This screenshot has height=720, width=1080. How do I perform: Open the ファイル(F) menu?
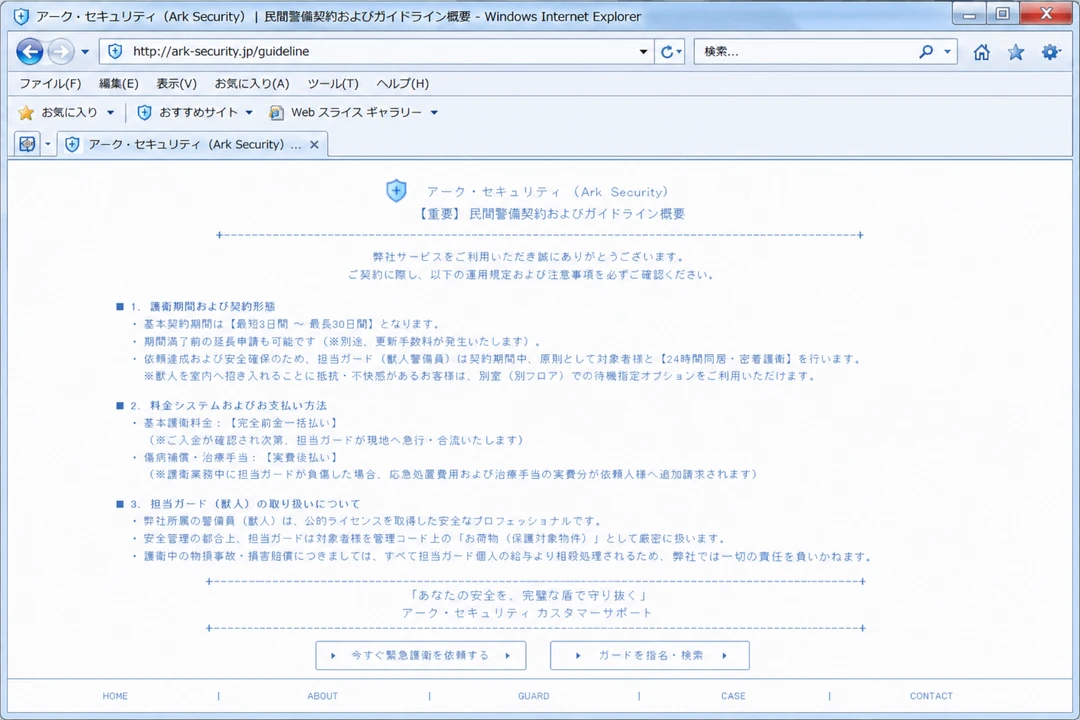pos(50,83)
